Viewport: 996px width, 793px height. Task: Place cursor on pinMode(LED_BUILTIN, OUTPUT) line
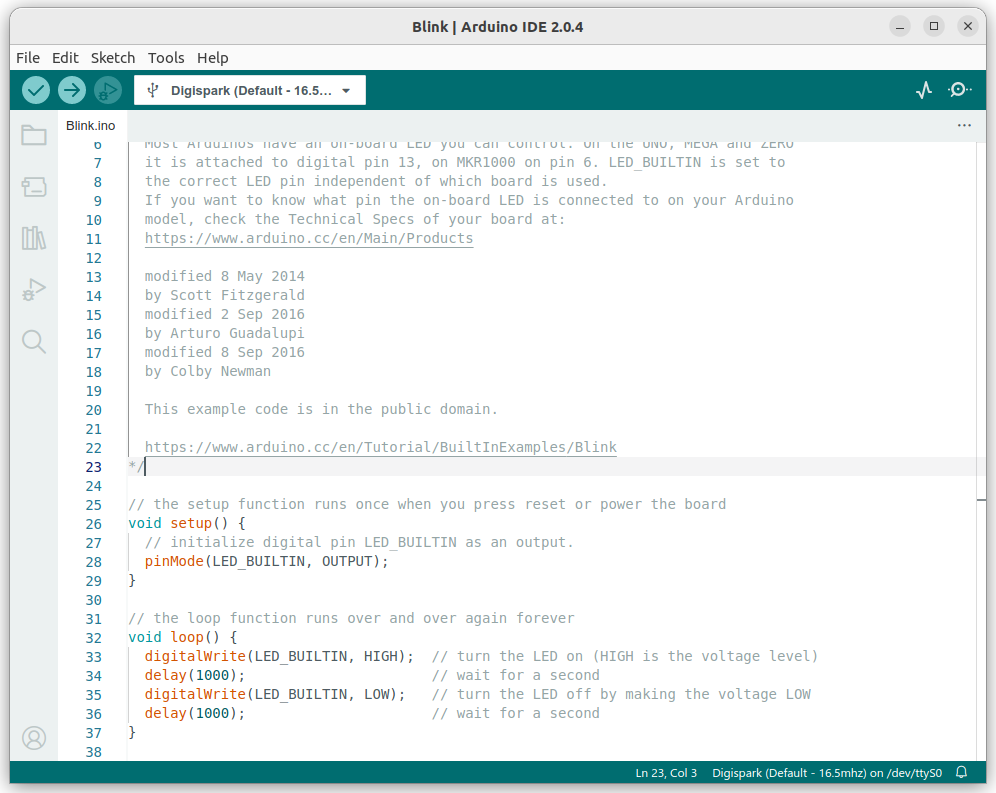[266, 562]
